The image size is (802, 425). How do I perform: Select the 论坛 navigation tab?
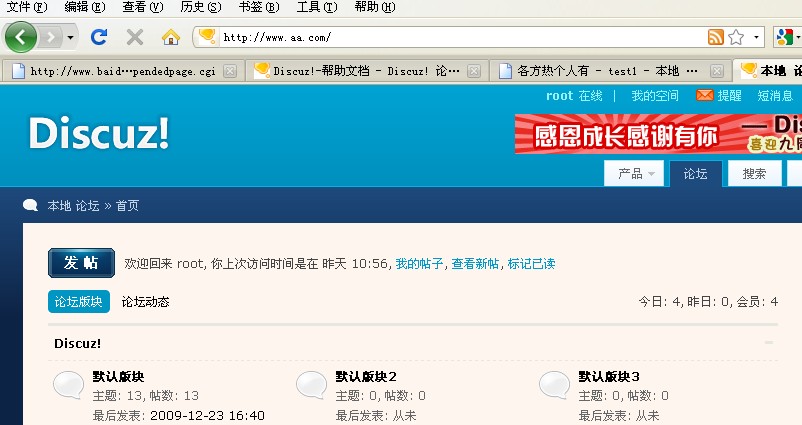[696, 174]
